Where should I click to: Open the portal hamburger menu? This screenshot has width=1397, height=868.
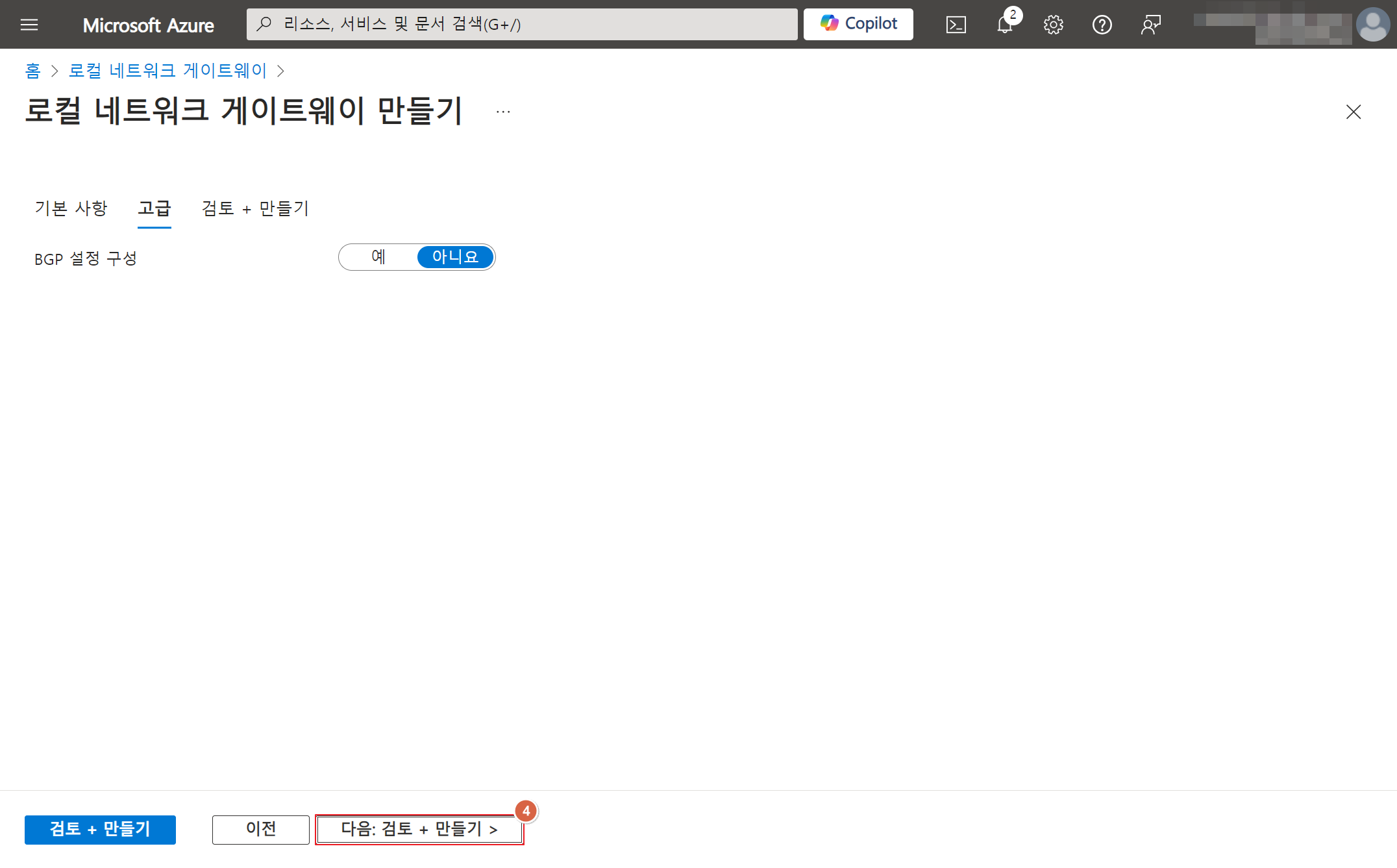[x=29, y=25]
